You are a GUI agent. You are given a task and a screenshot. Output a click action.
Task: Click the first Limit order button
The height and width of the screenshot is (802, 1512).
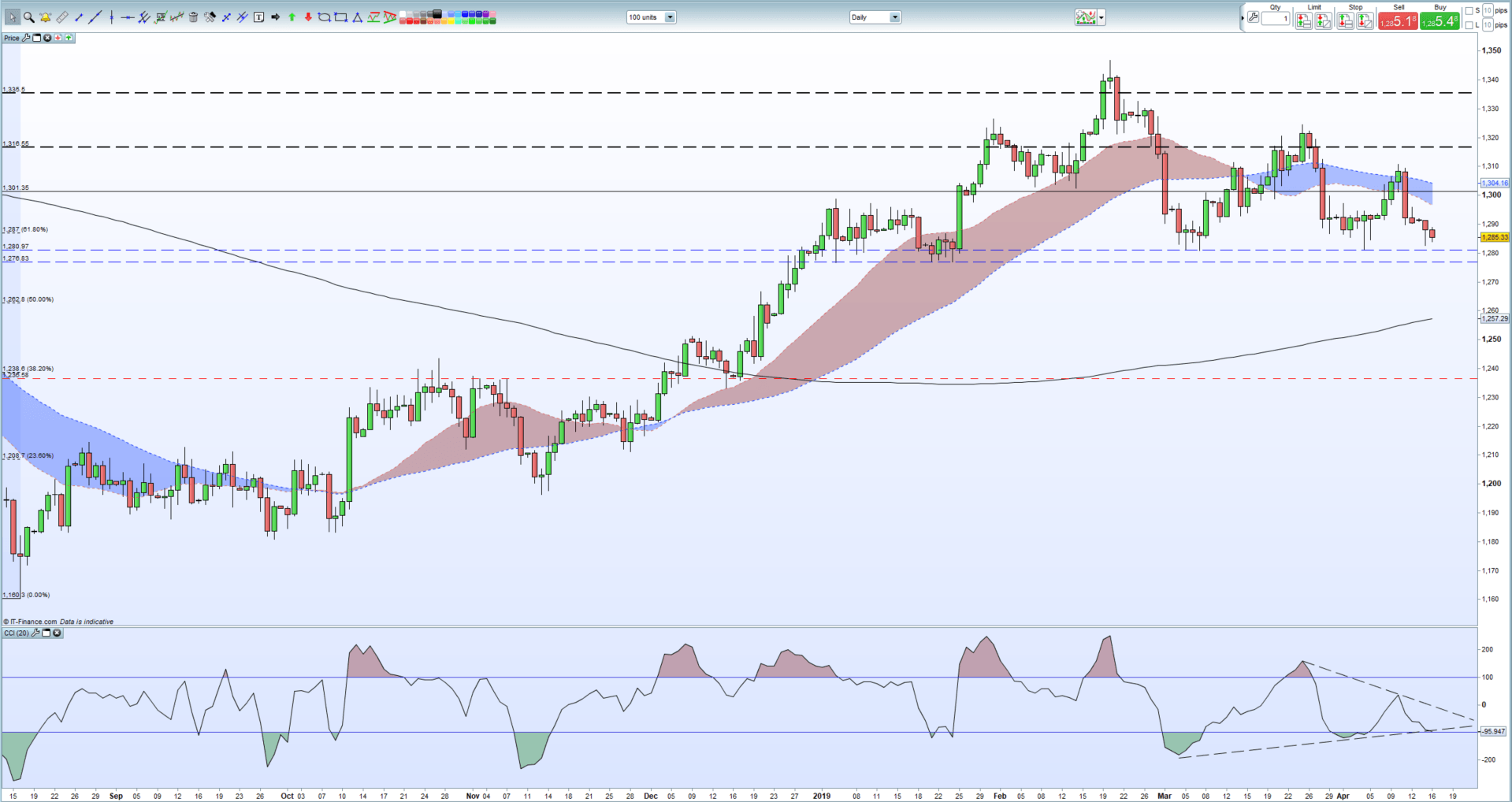click(x=1304, y=21)
